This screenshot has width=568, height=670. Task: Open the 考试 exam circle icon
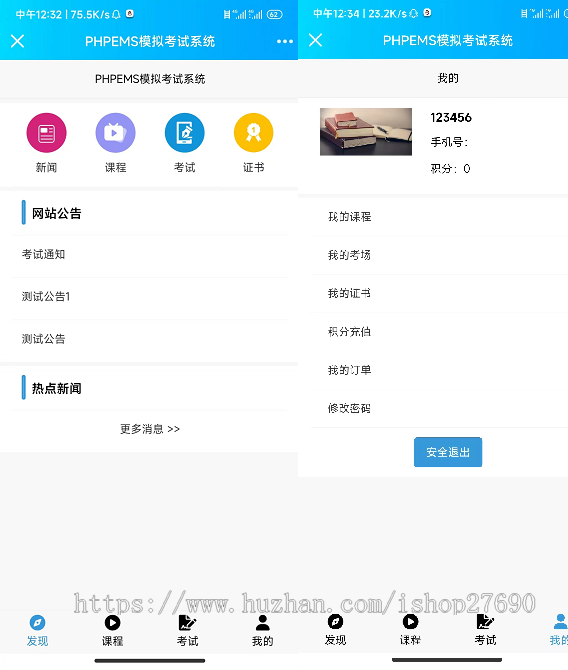(x=185, y=132)
